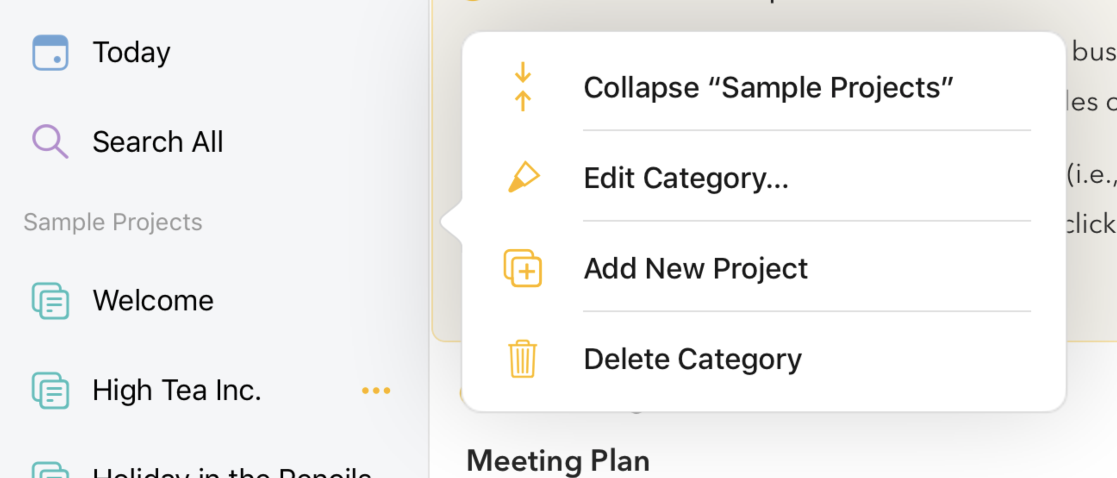The height and width of the screenshot is (478, 1117).
Task: Open the partially visible Holiday project
Action: tap(232, 472)
